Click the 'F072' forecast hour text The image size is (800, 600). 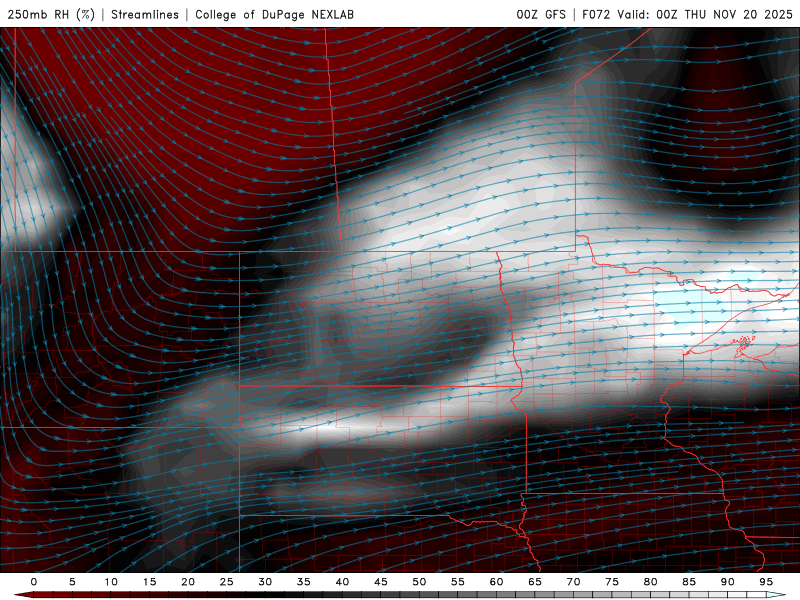click(x=596, y=14)
